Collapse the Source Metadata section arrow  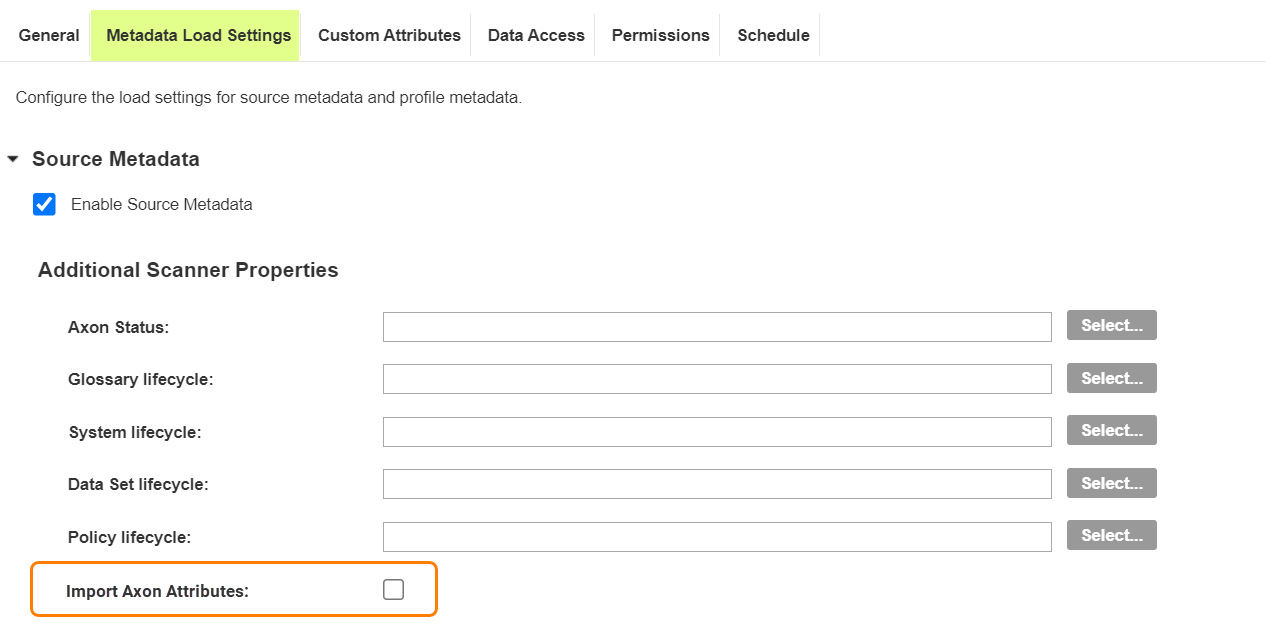(x=13, y=159)
